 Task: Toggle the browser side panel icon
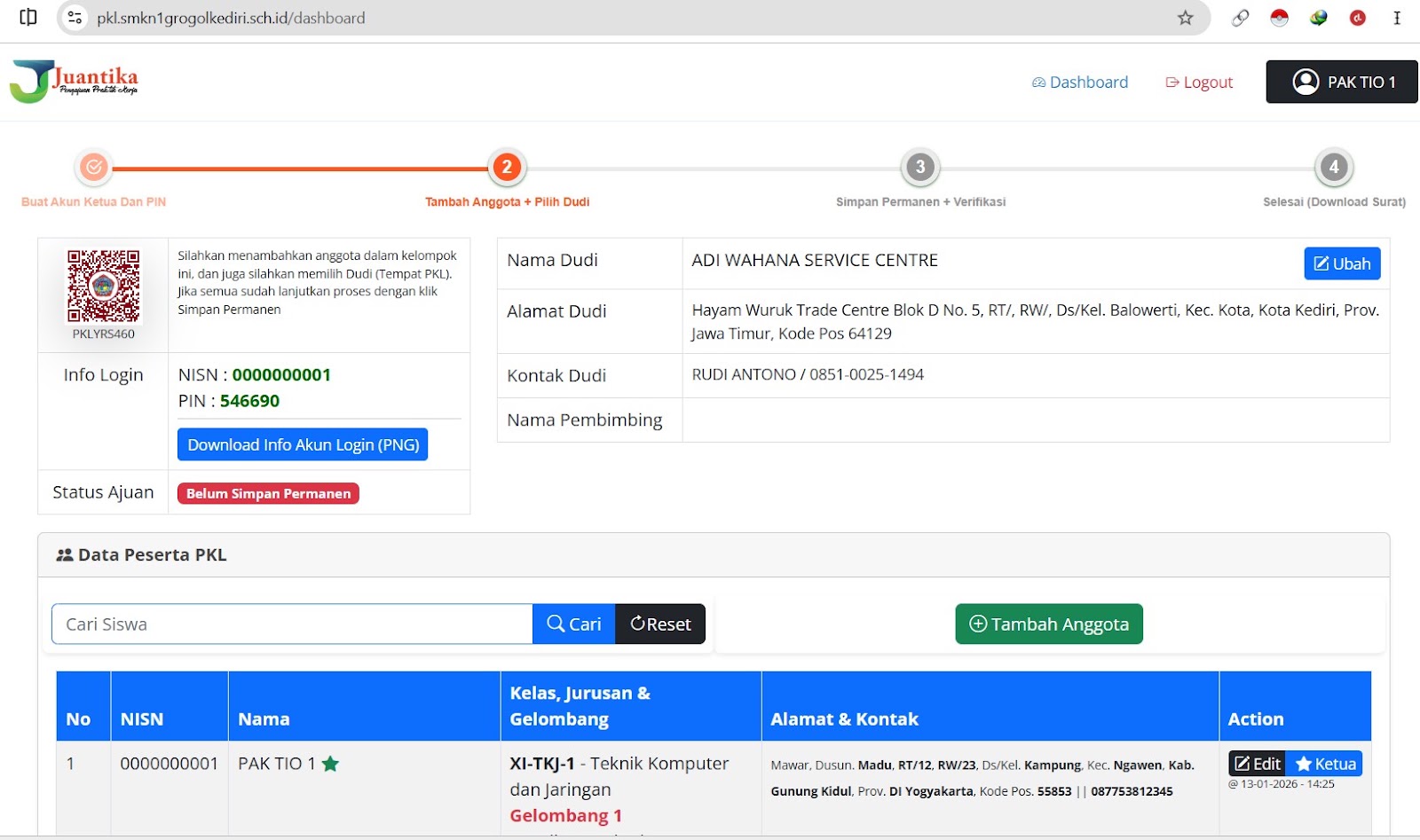tap(28, 17)
